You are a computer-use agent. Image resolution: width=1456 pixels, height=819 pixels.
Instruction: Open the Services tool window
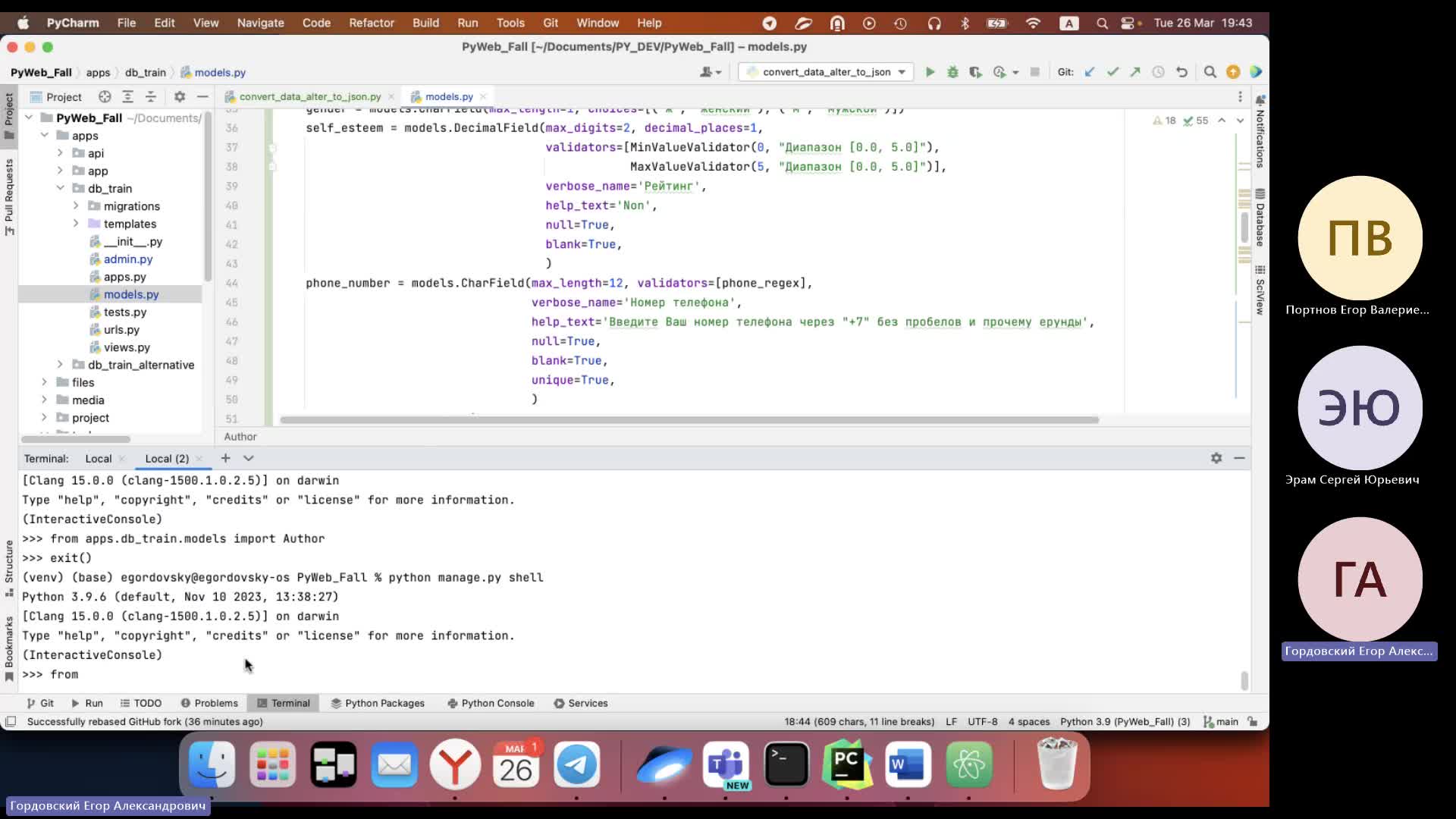(x=581, y=703)
